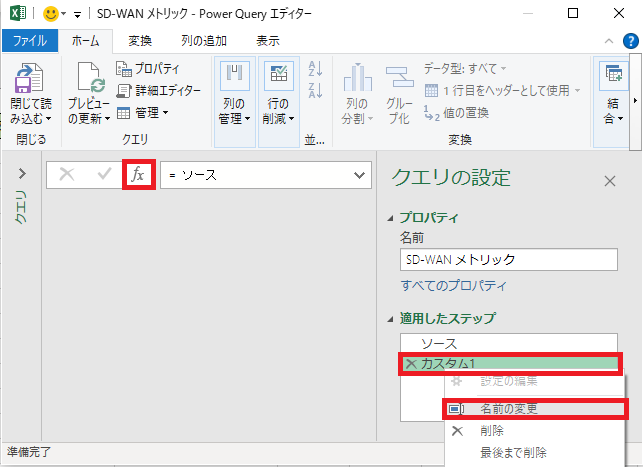Screen dimensions: 643x467
Task: Click the Close & Load icon
Action: [29, 79]
